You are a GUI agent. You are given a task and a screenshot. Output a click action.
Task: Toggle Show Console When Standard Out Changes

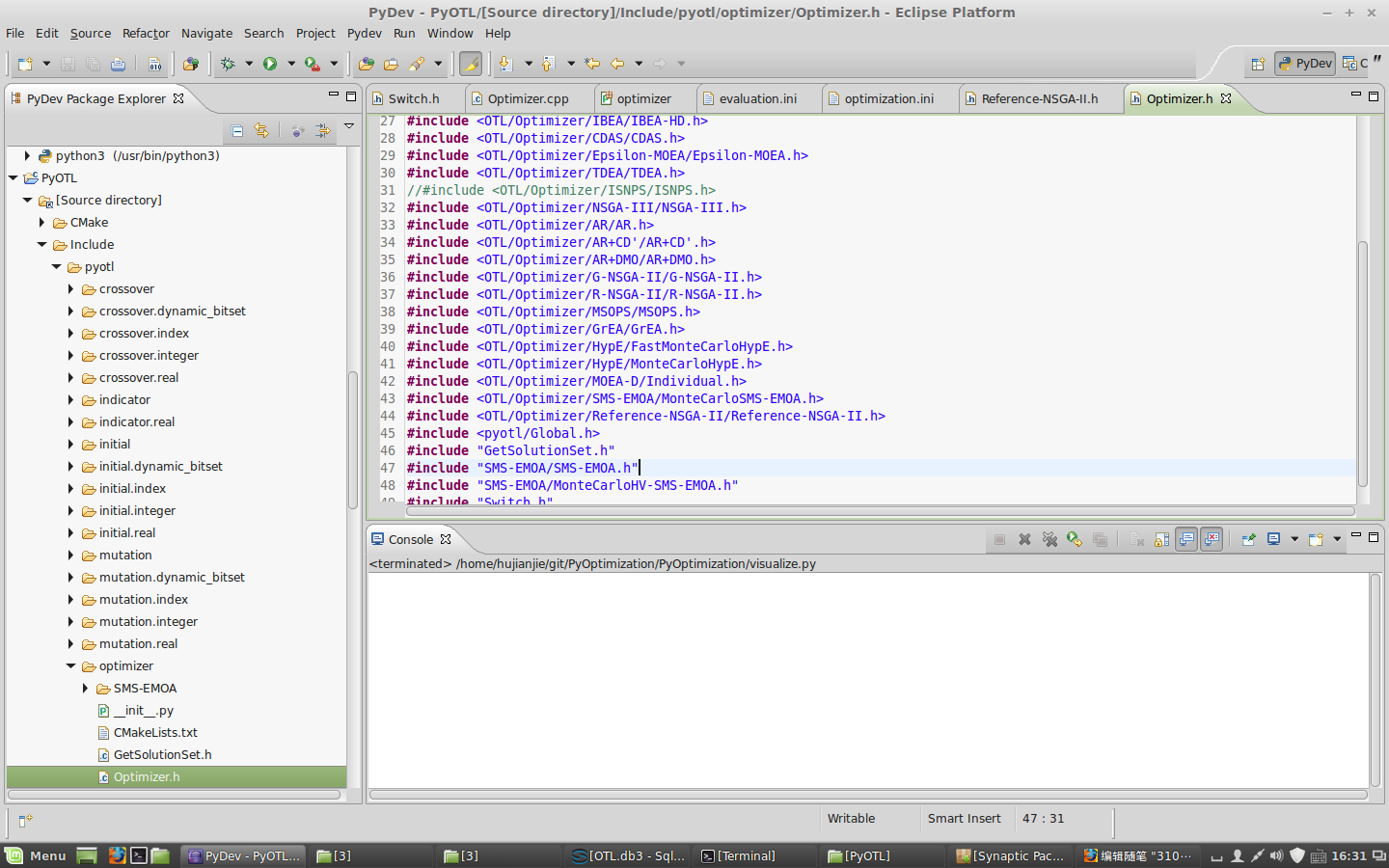pos(1186,539)
